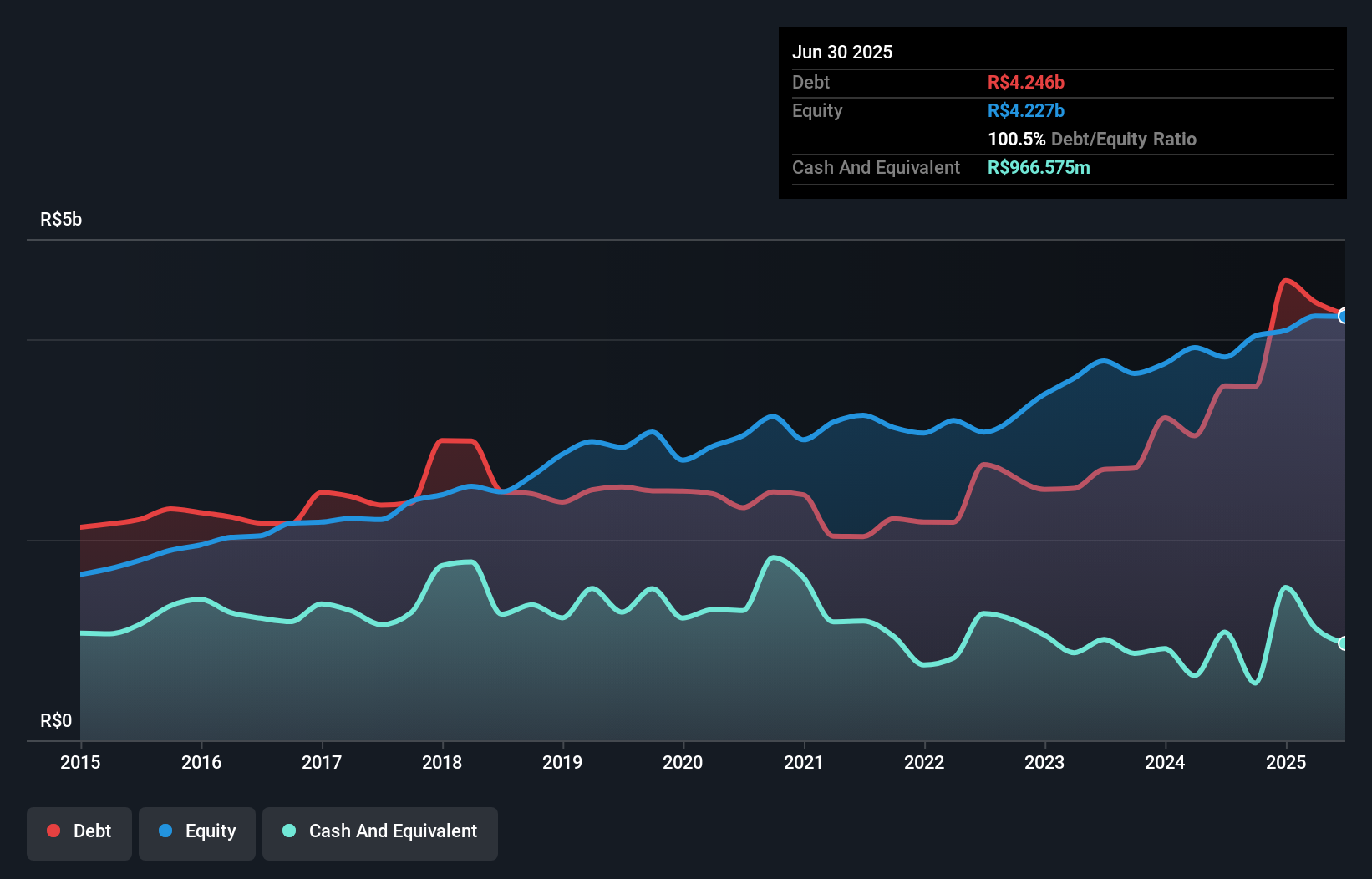Open the R$4.246b Debt value in the tooltip
The height and width of the screenshot is (879, 1372).
click(x=1025, y=82)
